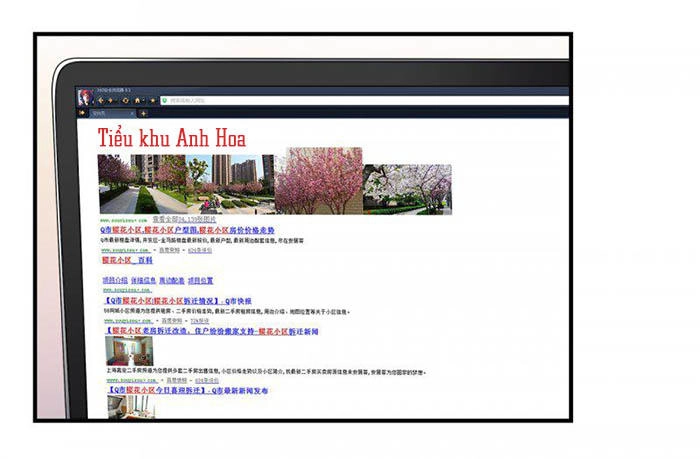Open the pink cherry tree close-up image
700x459 pixels.
318,181
